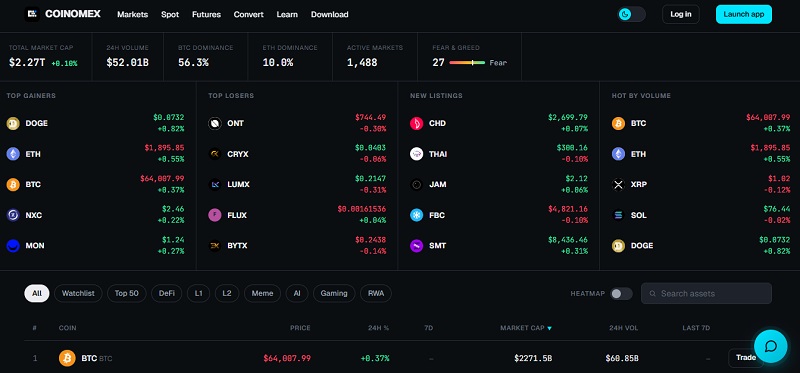Click the $52.01B 24H volume value
Image resolution: width=800 pixels, height=373 pixels.
click(x=128, y=63)
